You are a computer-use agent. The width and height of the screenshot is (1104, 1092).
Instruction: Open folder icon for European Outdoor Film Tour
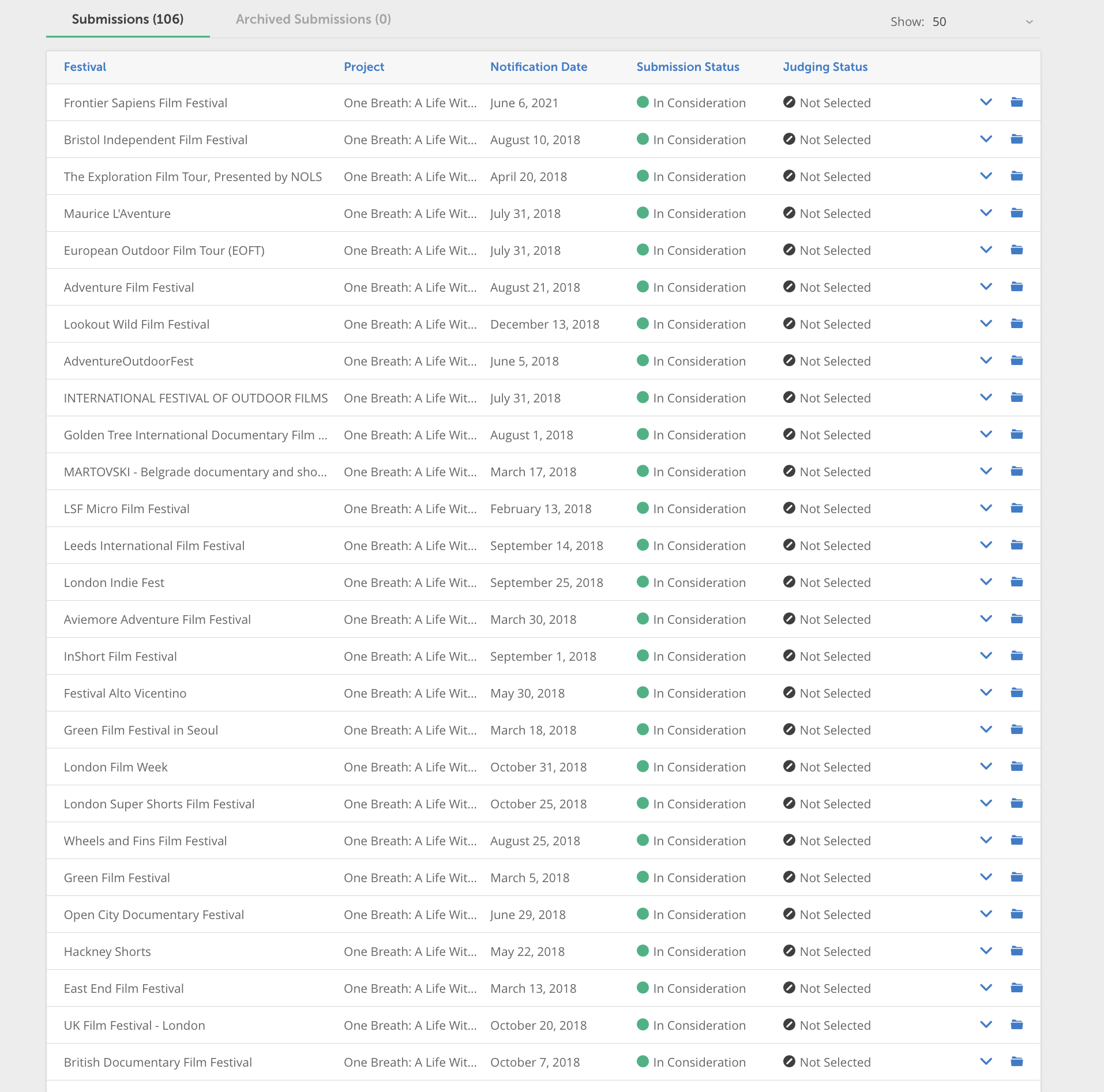point(1017,250)
